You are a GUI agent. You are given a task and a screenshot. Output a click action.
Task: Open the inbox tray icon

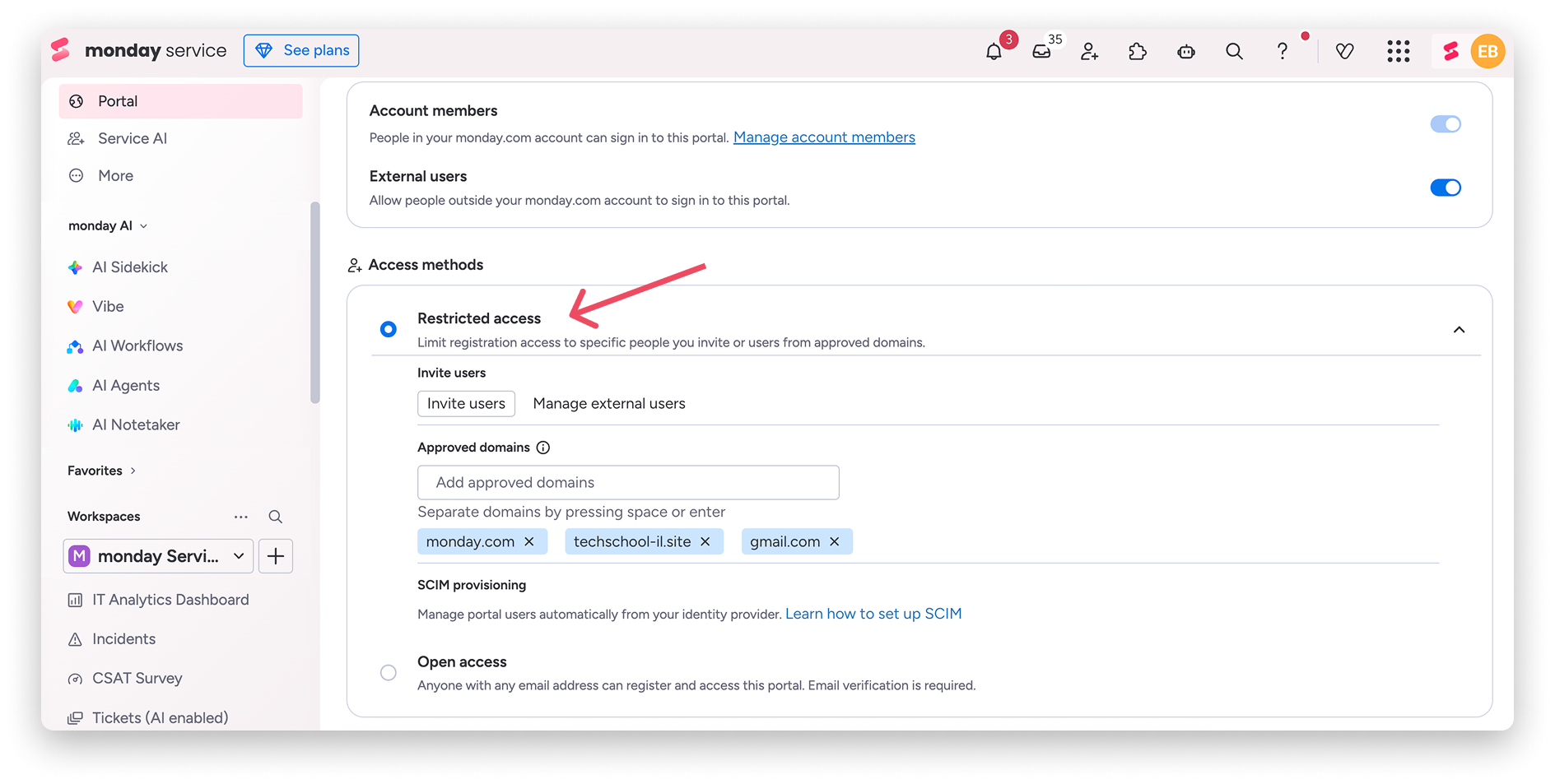tap(1041, 51)
